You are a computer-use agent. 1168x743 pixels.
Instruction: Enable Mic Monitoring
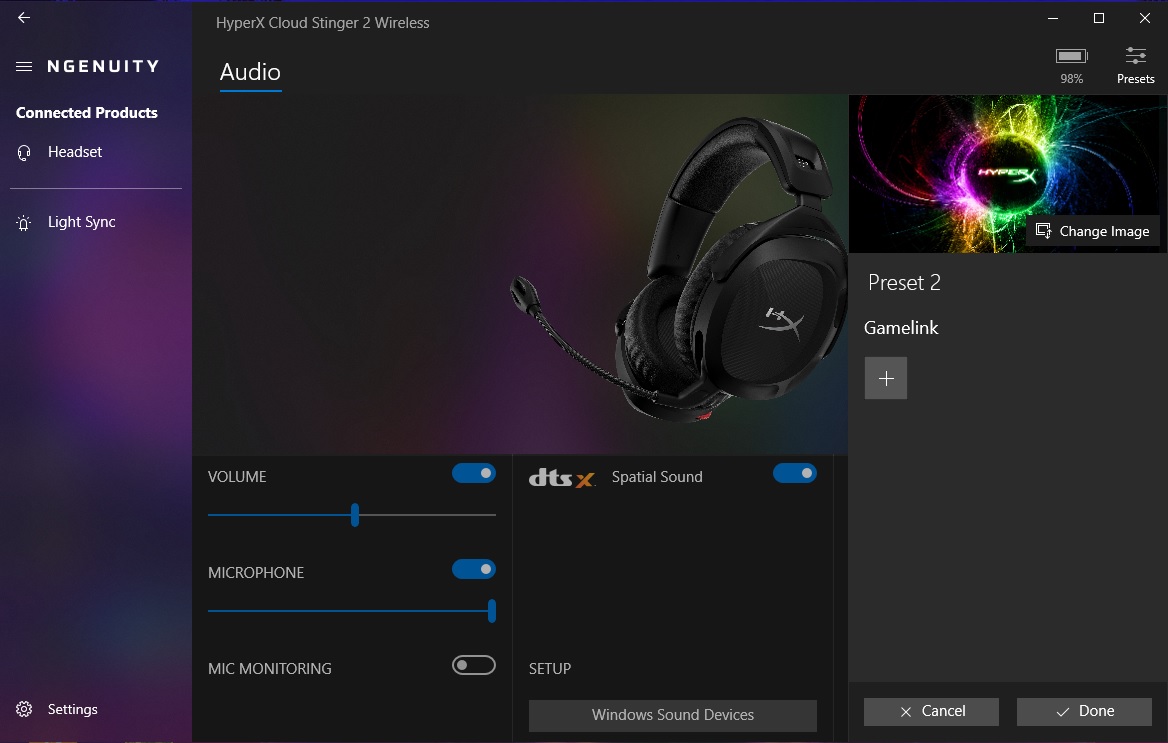[x=473, y=664]
